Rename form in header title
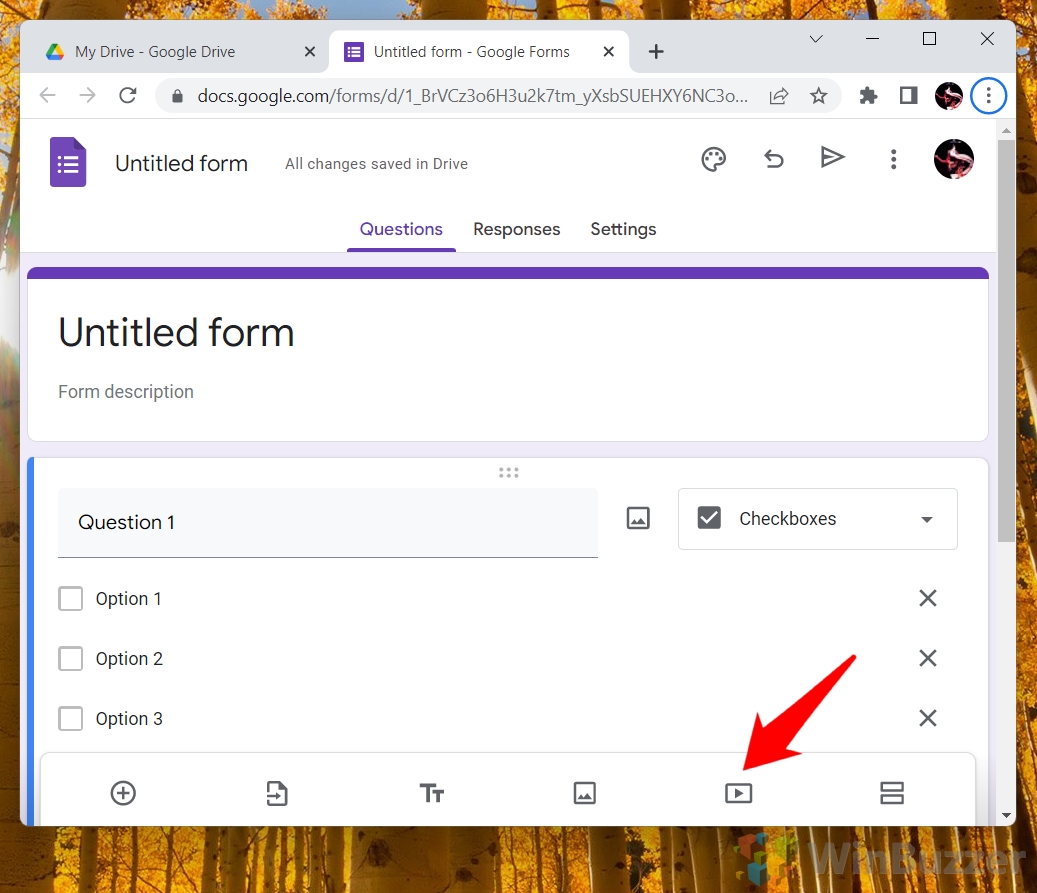The height and width of the screenshot is (893, 1037). [181, 163]
